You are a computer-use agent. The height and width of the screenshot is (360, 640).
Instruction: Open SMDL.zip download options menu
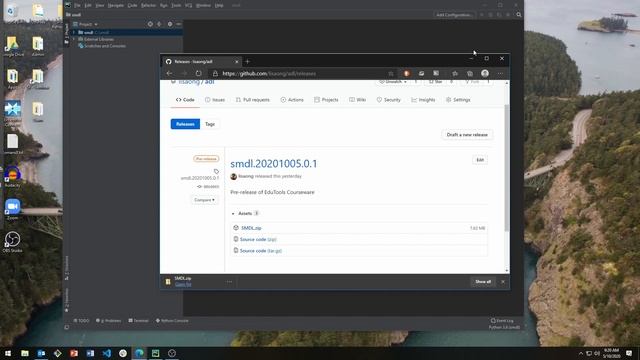coord(229,282)
